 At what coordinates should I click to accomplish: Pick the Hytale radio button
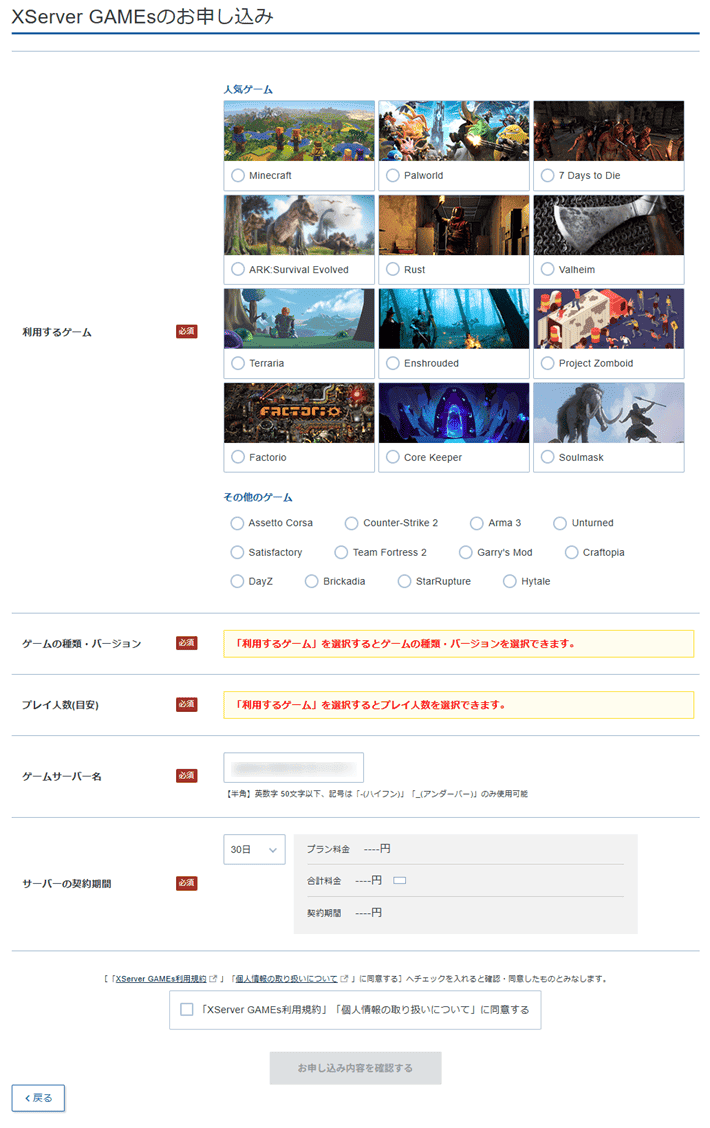(x=509, y=581)
